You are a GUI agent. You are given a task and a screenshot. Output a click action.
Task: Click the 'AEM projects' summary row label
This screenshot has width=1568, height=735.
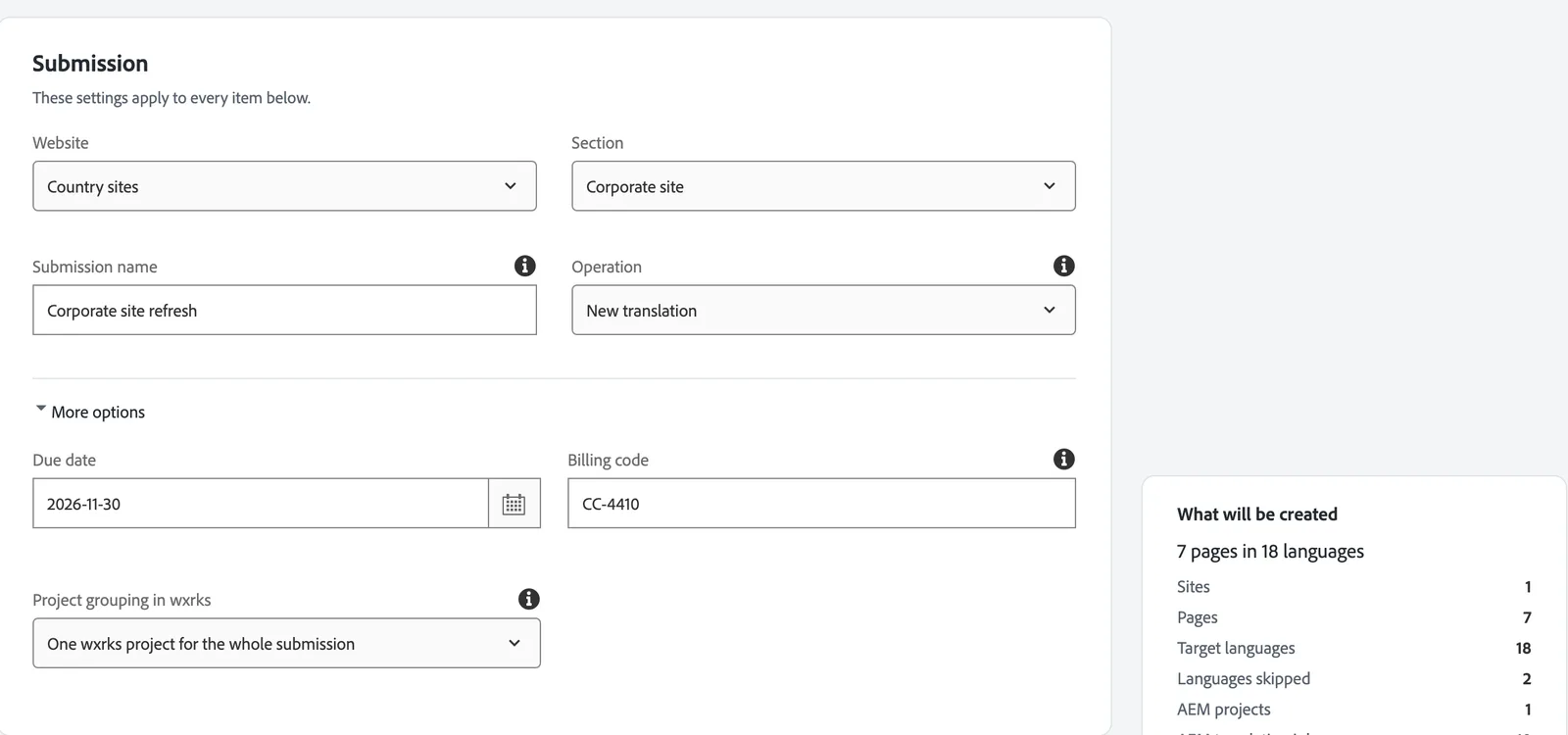(x=1224, y=710)
